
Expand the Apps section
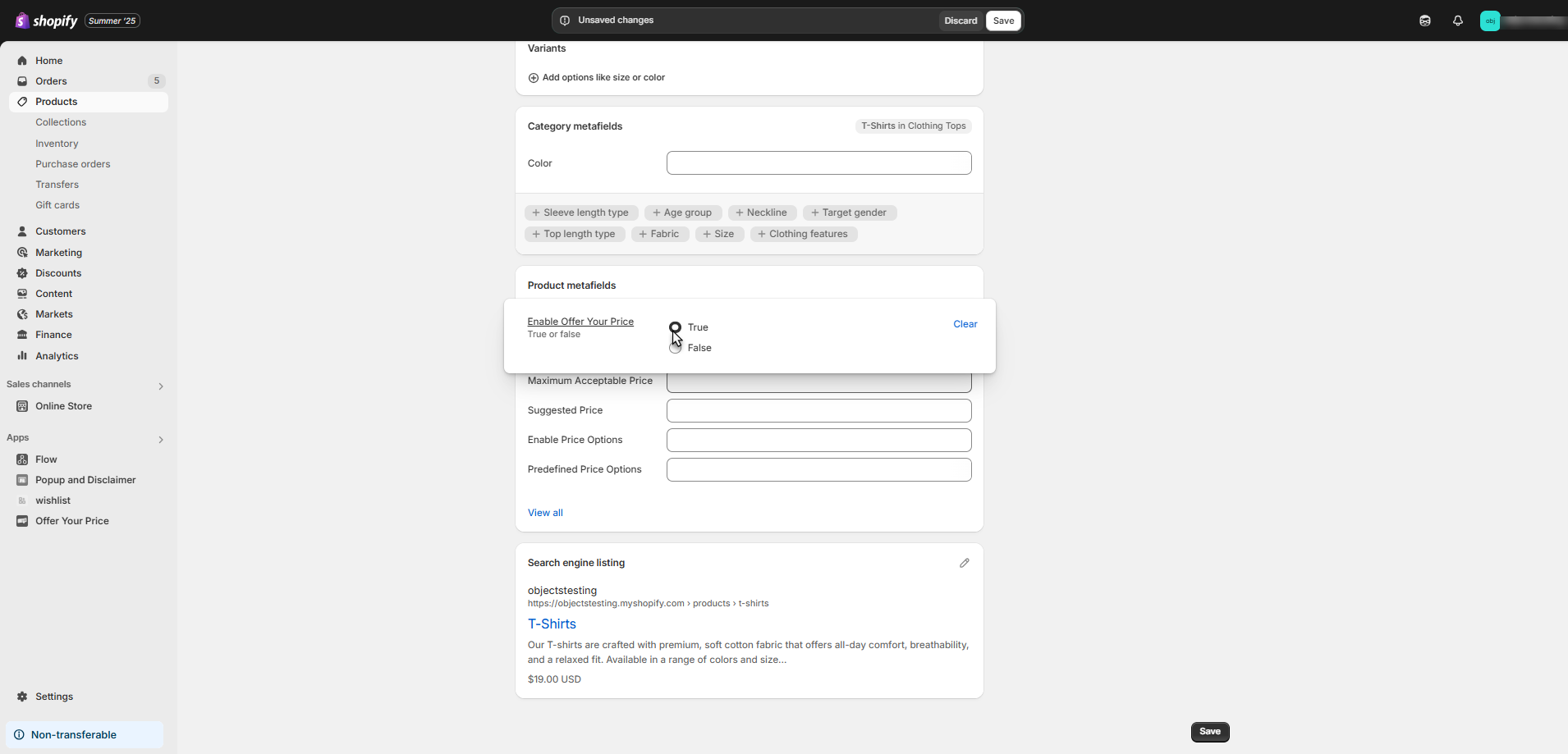point(161,440)
